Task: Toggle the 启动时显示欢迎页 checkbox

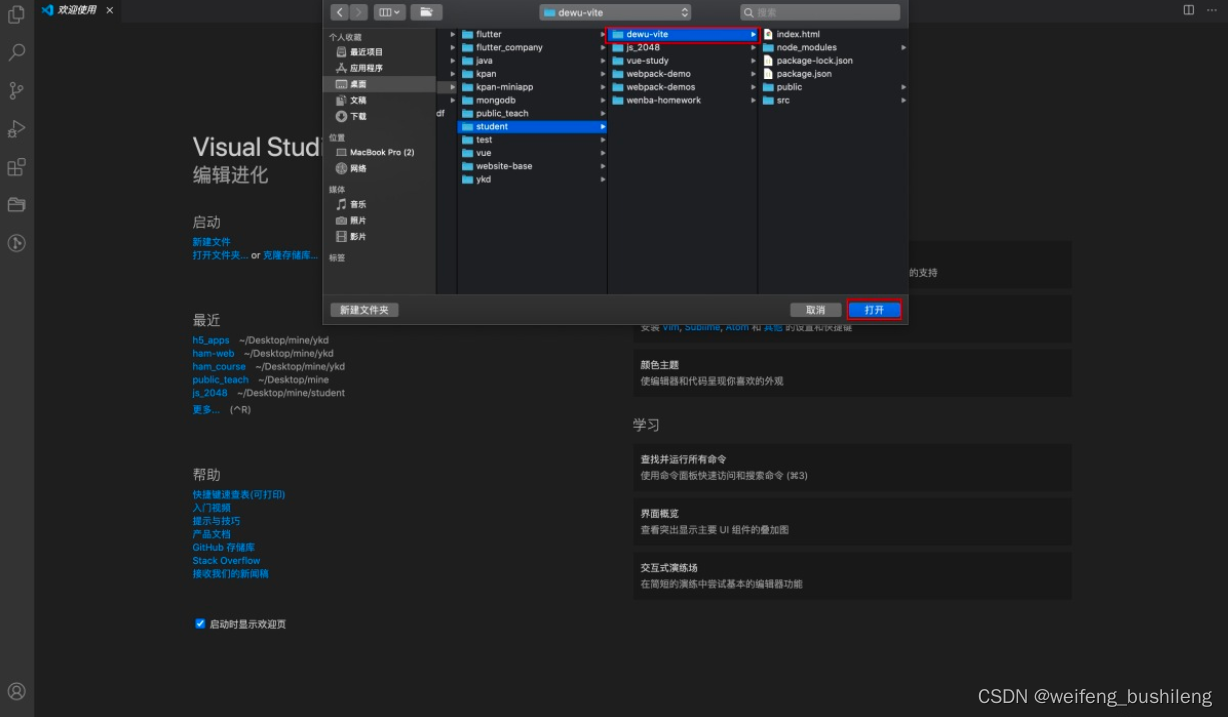Action: tap(200, 623)
